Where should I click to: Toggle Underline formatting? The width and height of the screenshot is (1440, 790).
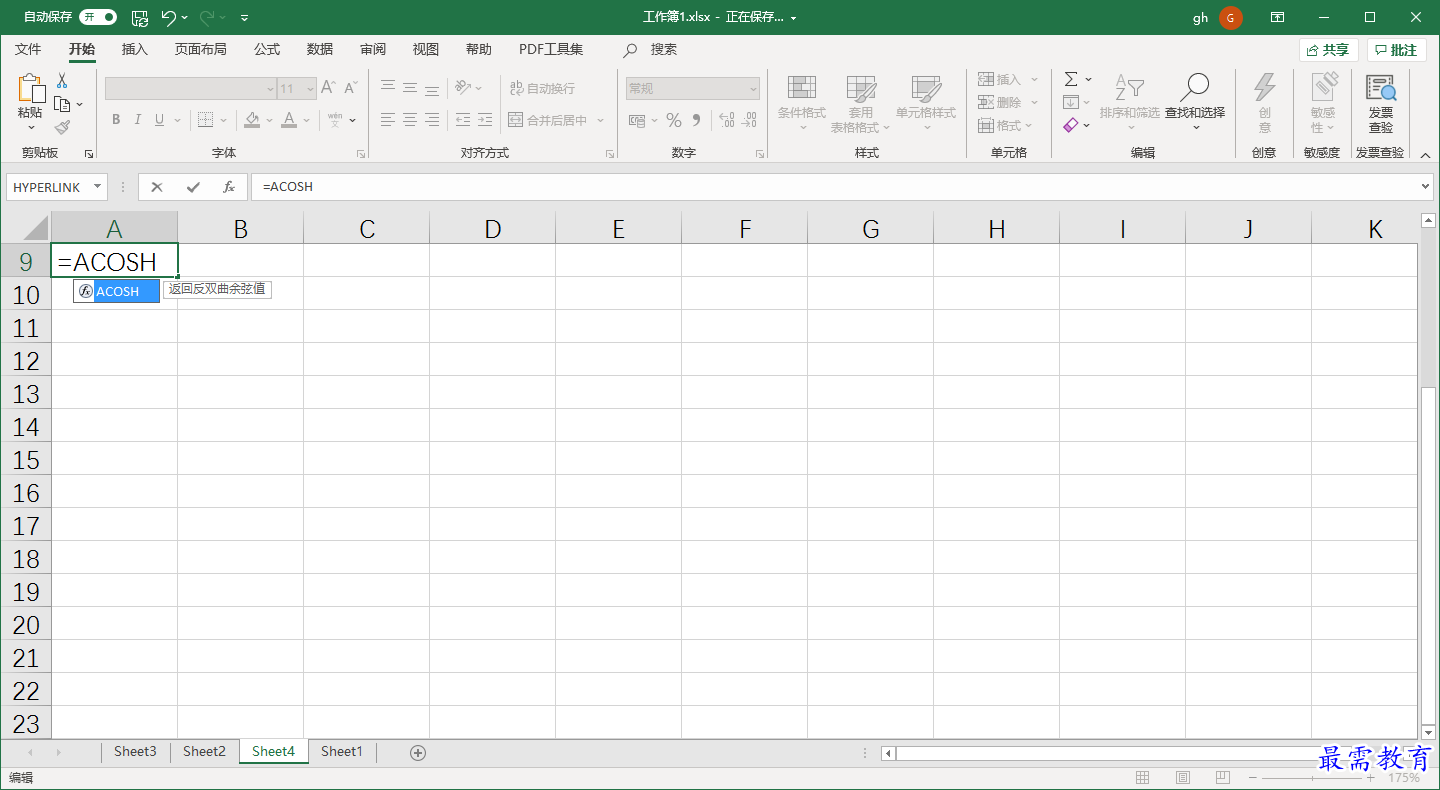[158, 120]
